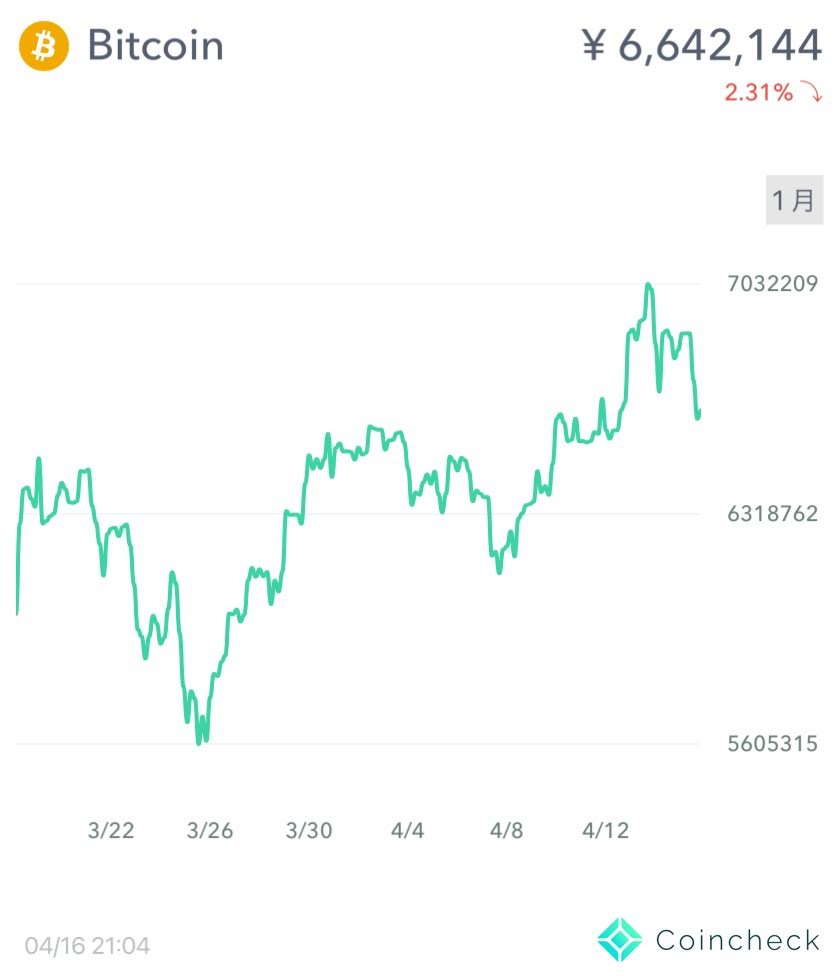The height and width of the screenshot is (976, 840).
Task: Click the chart line's lowest dip
Action: [x=200, y=742]
